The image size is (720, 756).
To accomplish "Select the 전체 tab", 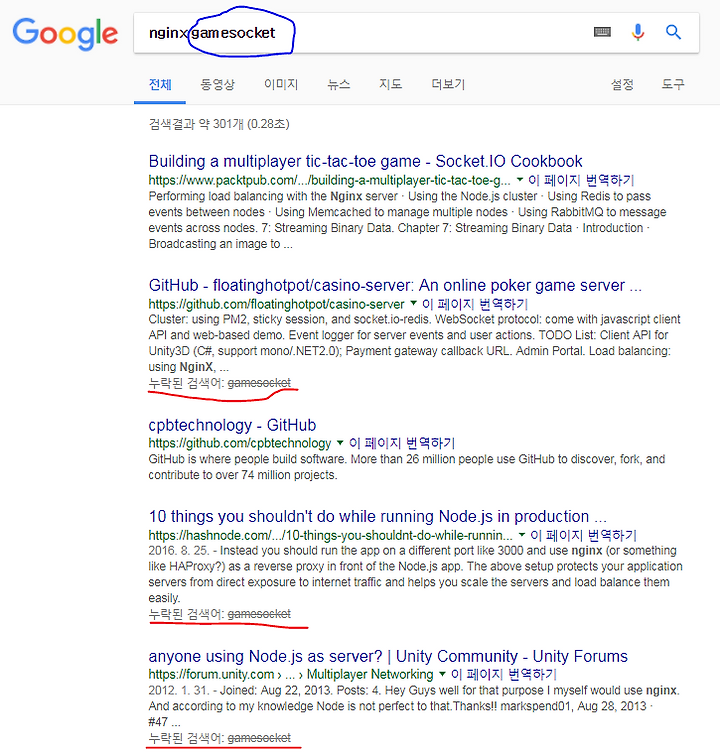I will coord(160,84).
